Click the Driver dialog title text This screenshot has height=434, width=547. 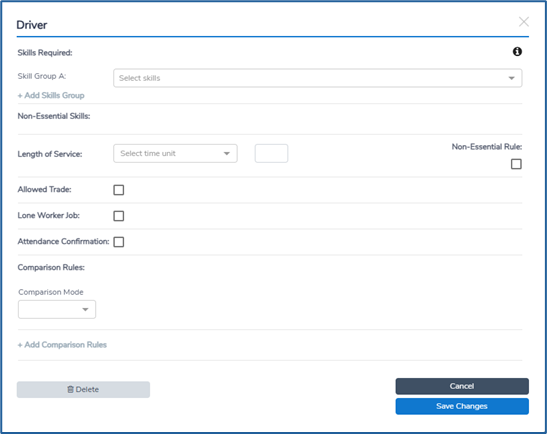32,25
